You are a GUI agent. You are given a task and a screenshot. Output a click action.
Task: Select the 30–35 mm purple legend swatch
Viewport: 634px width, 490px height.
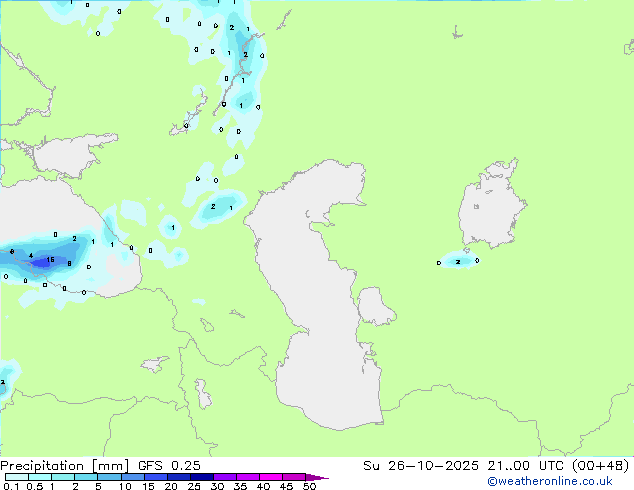click(224, 477)
